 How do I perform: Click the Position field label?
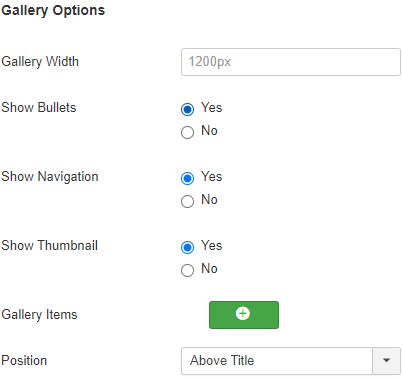(24, 361)
